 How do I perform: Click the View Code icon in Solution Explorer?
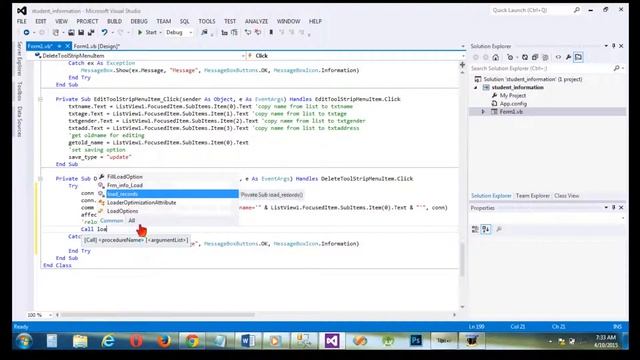coord(558,57)
